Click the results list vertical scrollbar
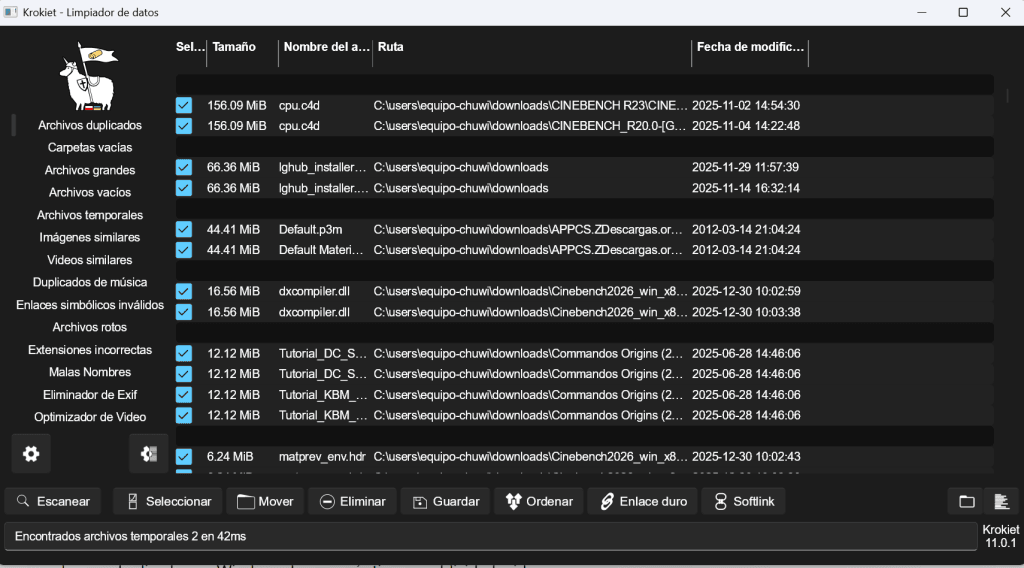1024x568 pixels. pyautogui.click(x=1007, y=95)
